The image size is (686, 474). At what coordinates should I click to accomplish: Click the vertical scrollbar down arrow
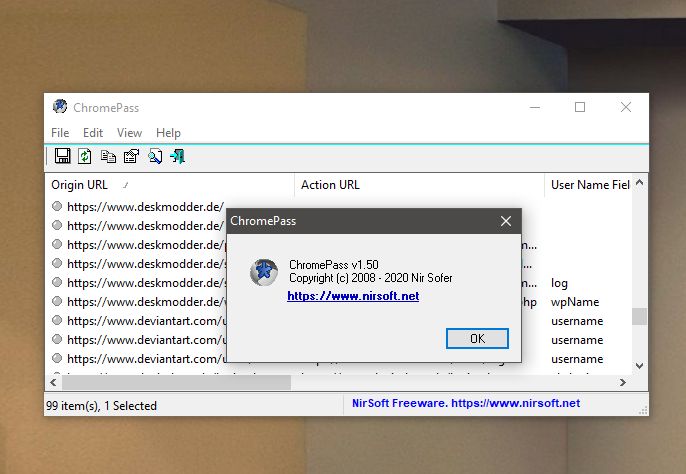(639, 366)
